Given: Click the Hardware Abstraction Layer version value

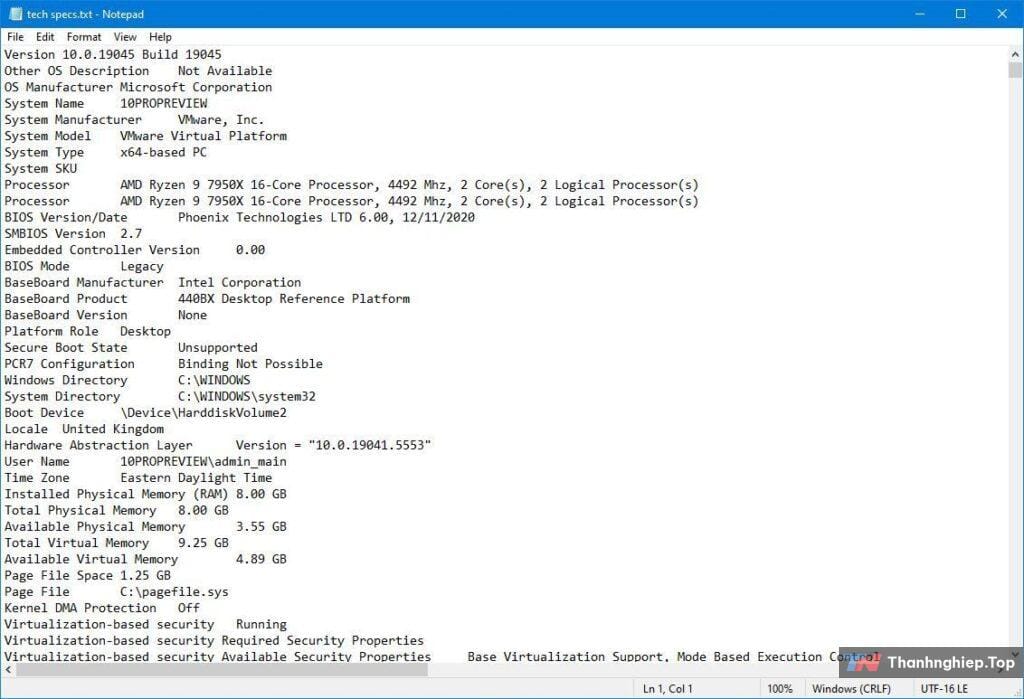Looking at the screenshot, I should (333, 445).
